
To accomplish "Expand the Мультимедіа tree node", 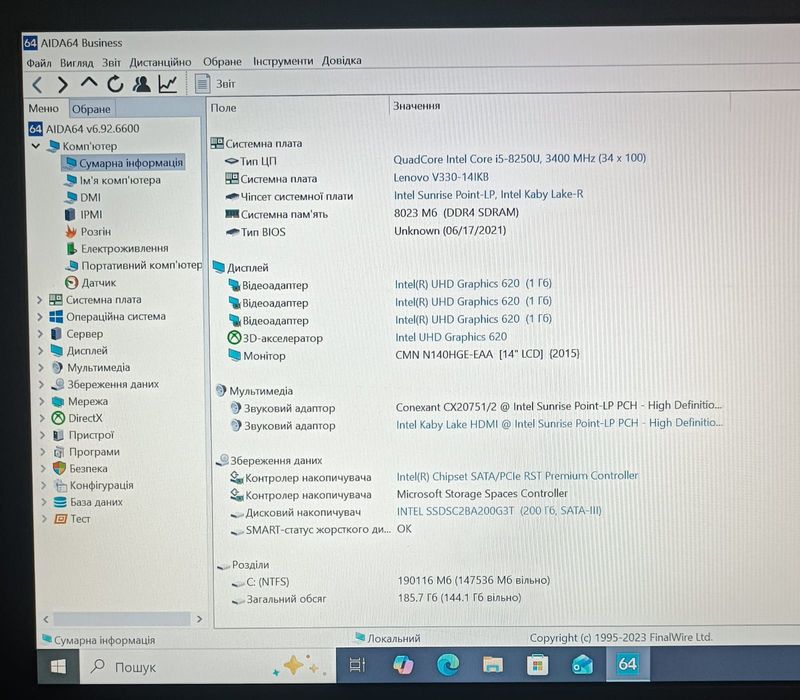I will tap(41, 368).
